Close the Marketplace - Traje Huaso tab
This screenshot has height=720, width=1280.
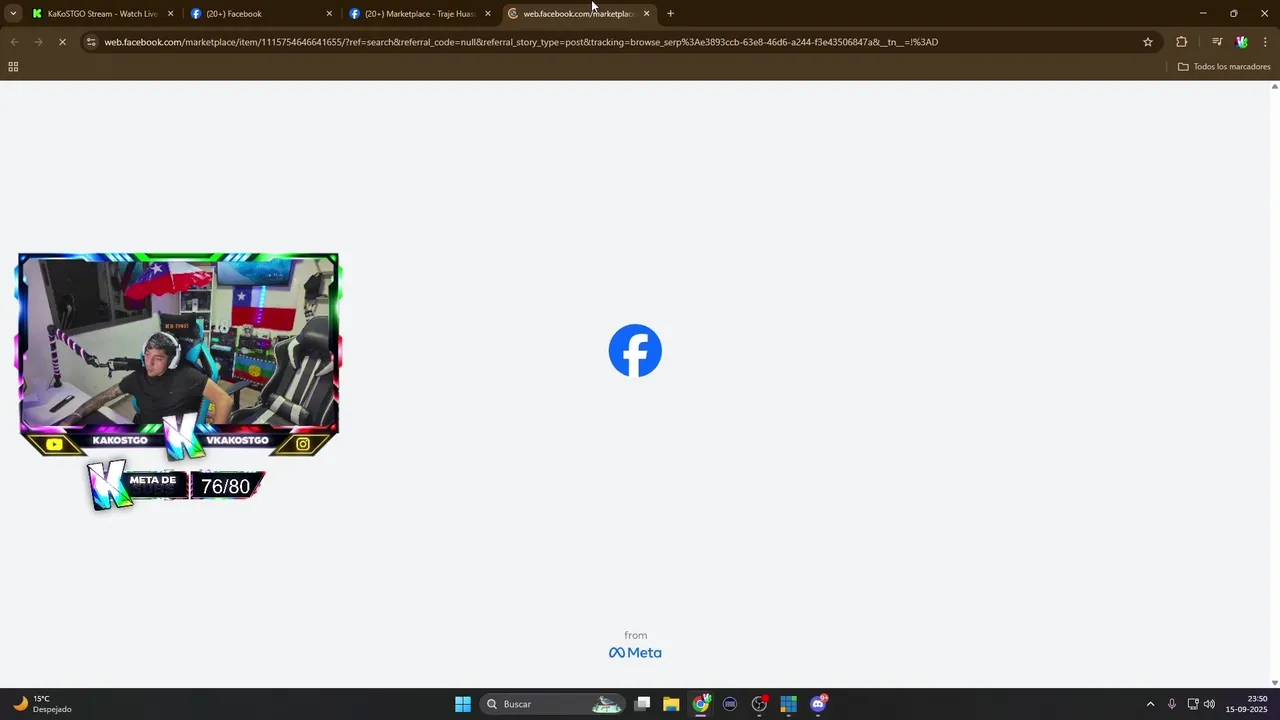point(488,14)
